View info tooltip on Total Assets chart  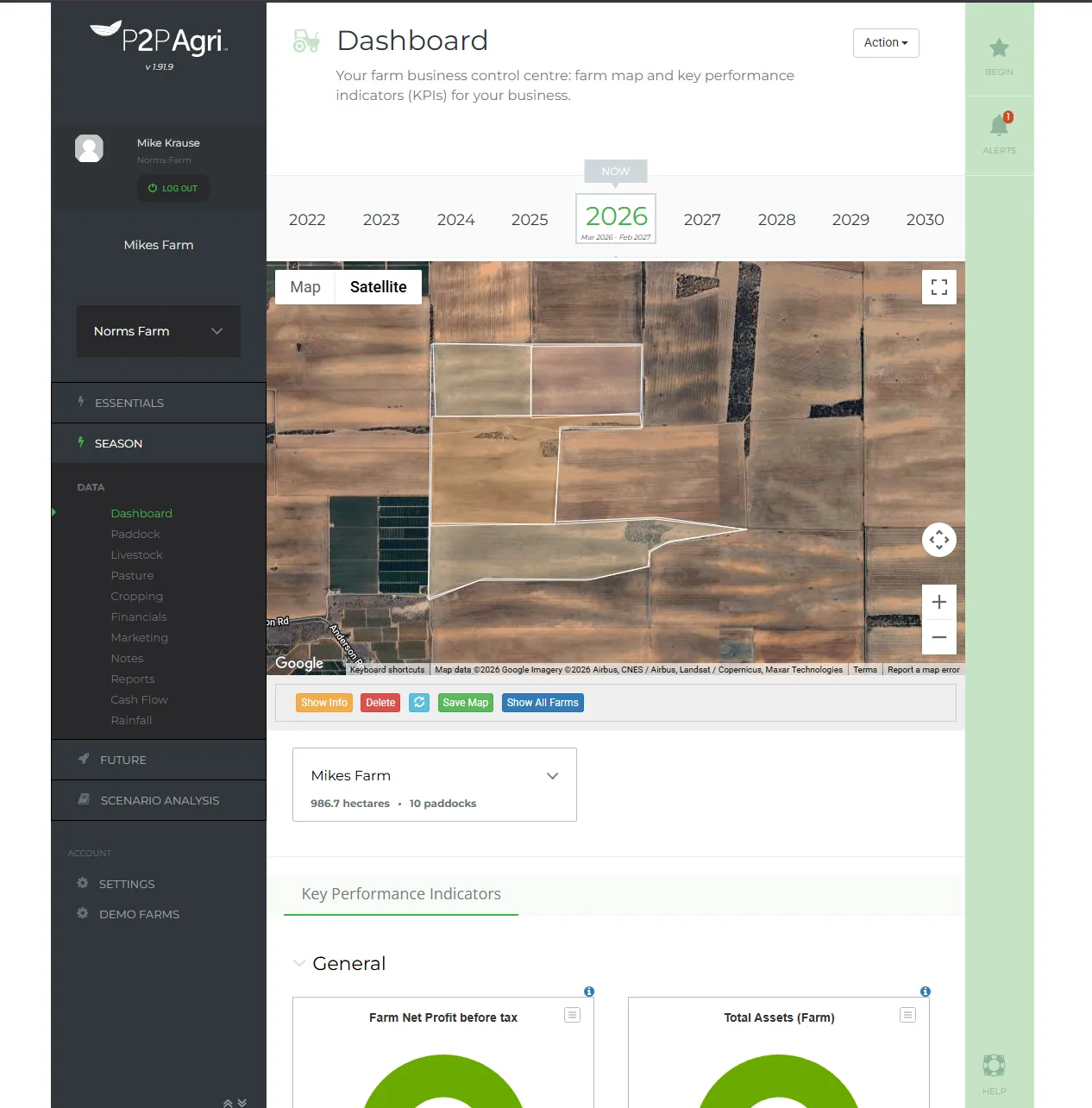coord(925,991)
